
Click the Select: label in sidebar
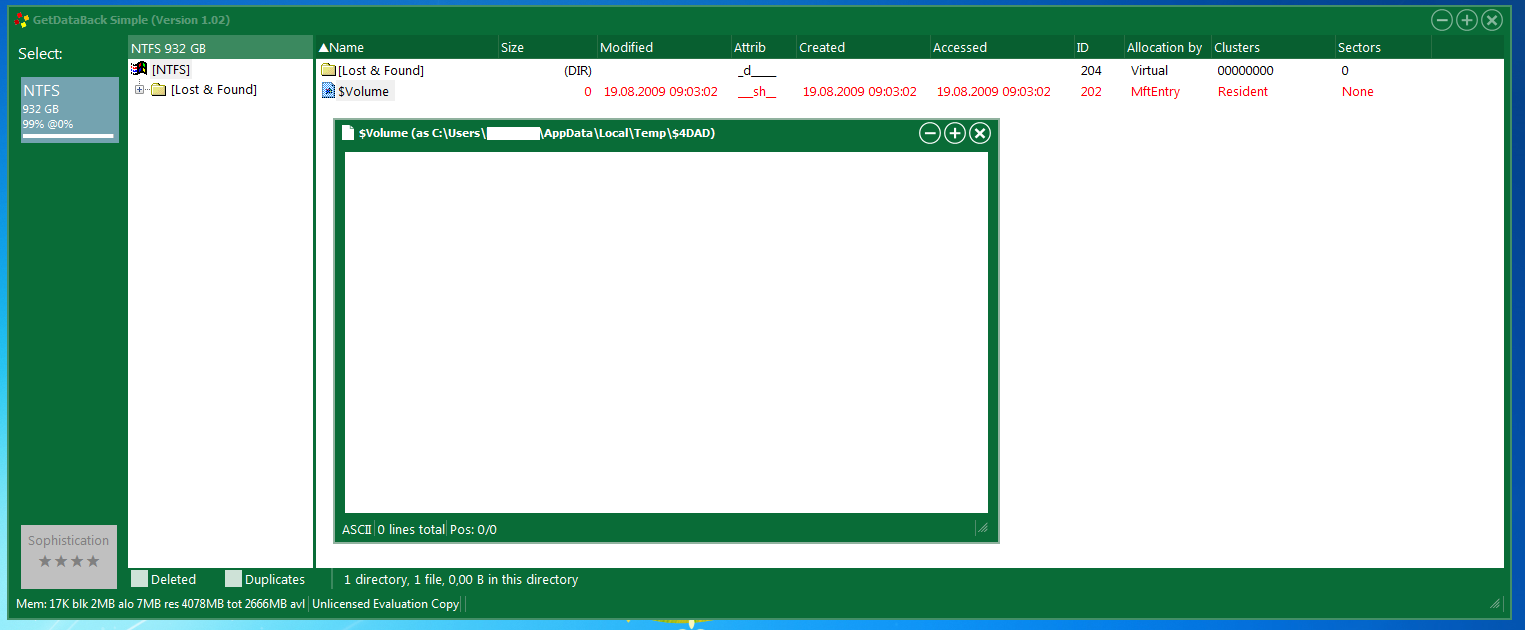tap(40, 54)
